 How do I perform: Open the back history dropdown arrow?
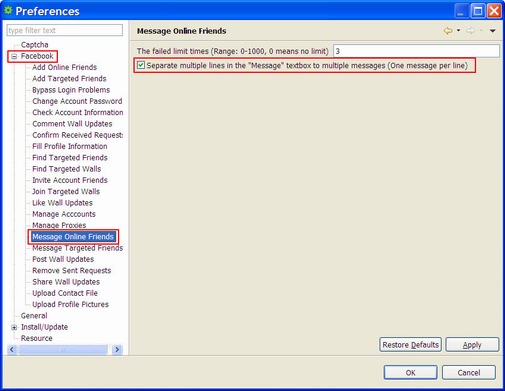pos(459,31)
